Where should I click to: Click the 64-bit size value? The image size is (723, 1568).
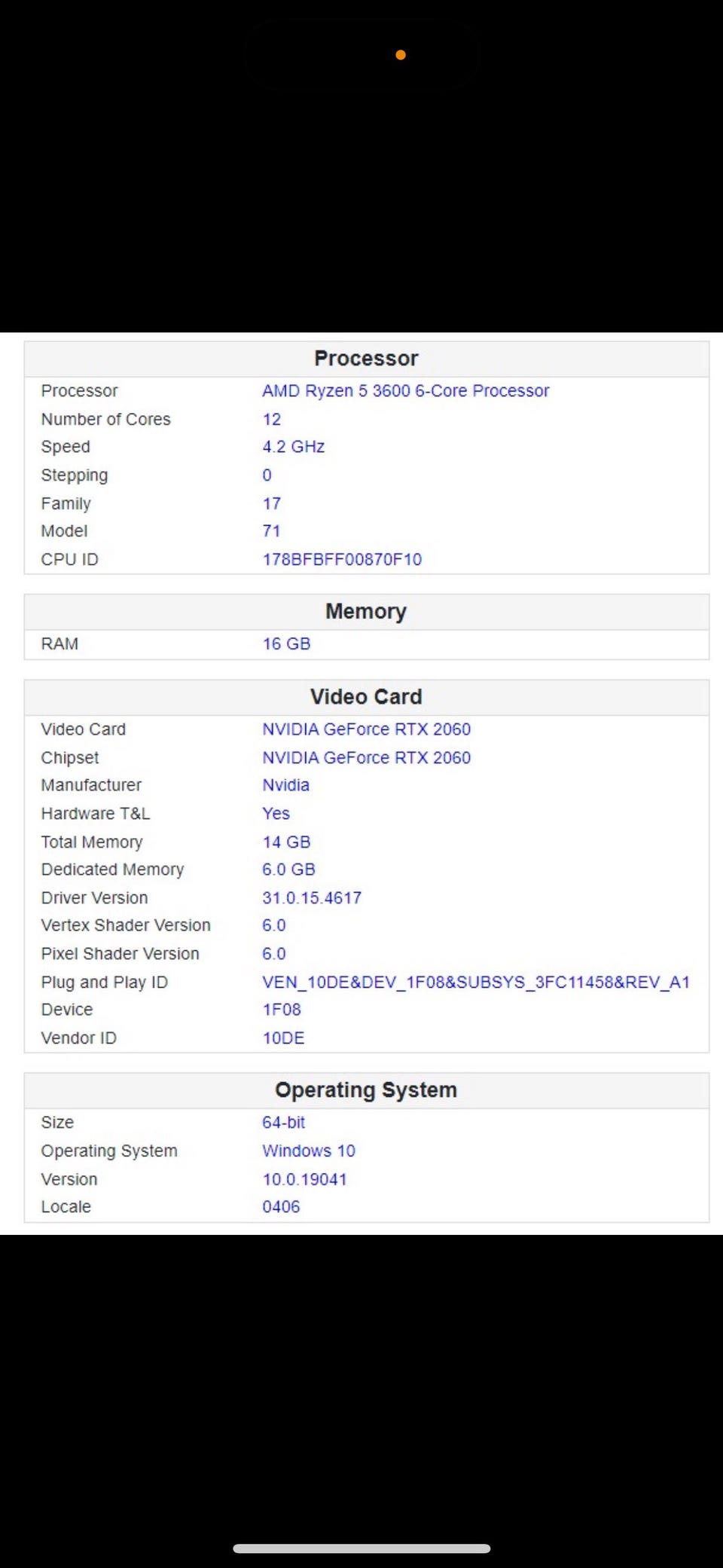pyautogui.click(x=283, y=1123)
